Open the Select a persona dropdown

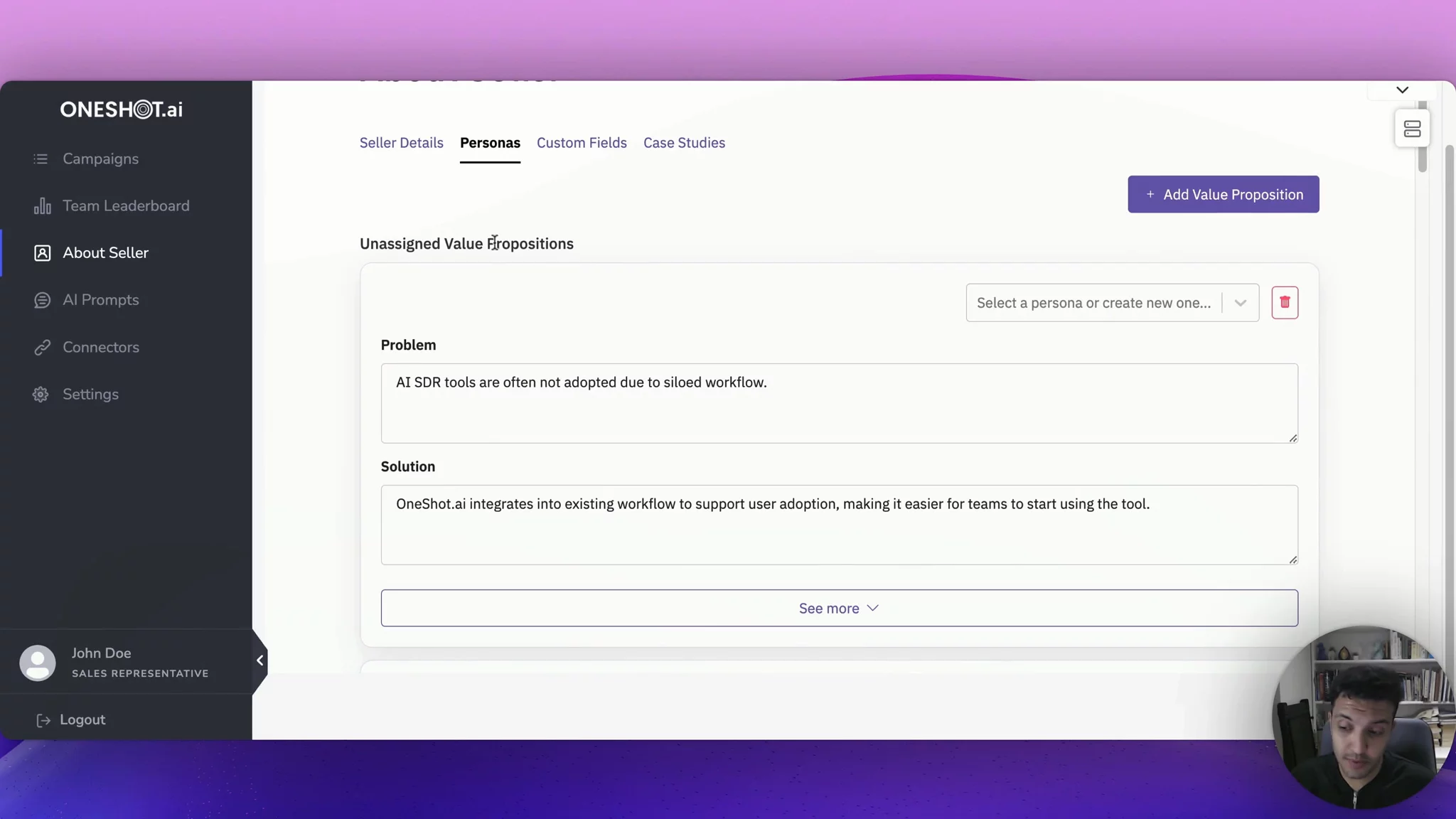1112,303
